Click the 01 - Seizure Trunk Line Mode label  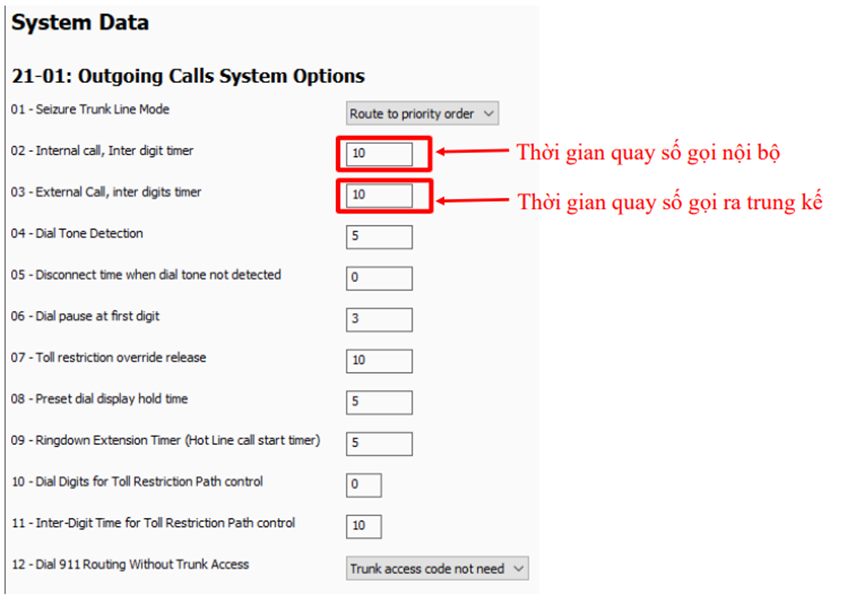click(90, 109)
